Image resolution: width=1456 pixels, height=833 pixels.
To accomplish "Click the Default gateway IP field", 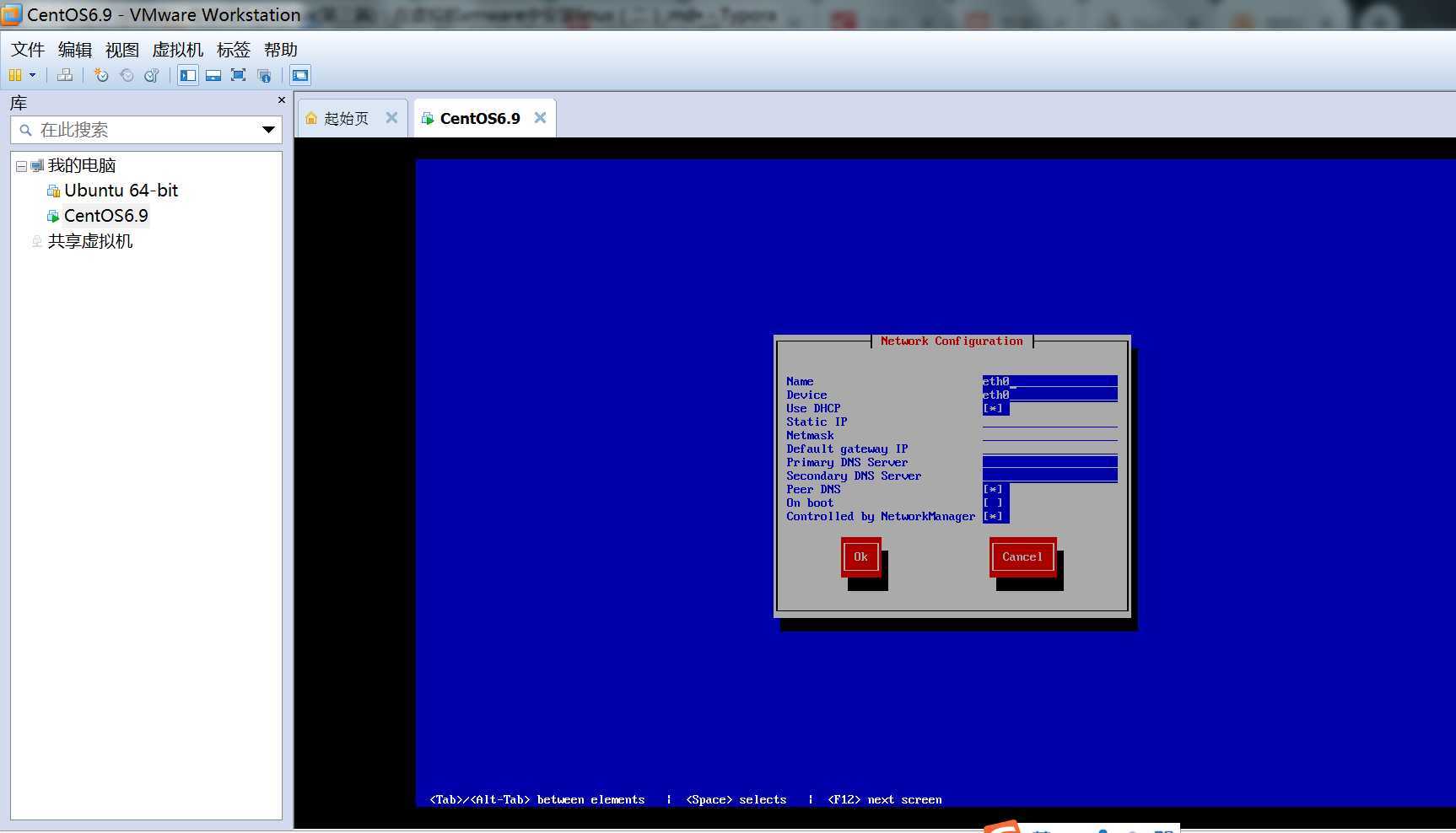I will pyautogui.click(x=1049, y=449).
